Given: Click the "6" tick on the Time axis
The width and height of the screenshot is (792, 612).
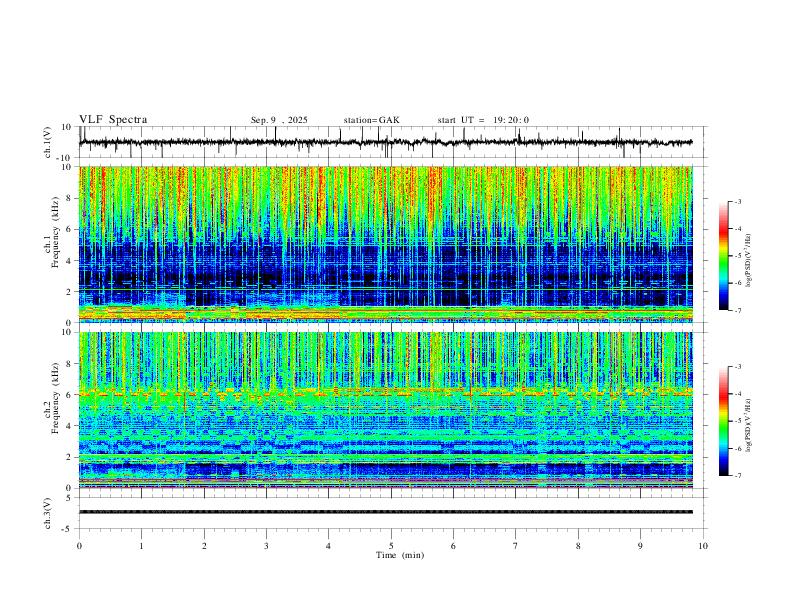Looking at the screenshot, I should pyautogui.click(x=453, y=546).
